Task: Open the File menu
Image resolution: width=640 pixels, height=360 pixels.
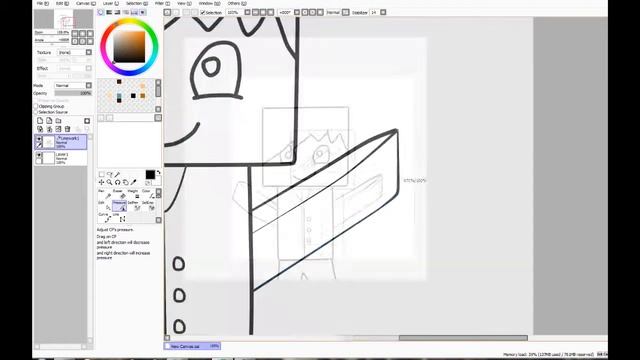Action: (42, 3)
